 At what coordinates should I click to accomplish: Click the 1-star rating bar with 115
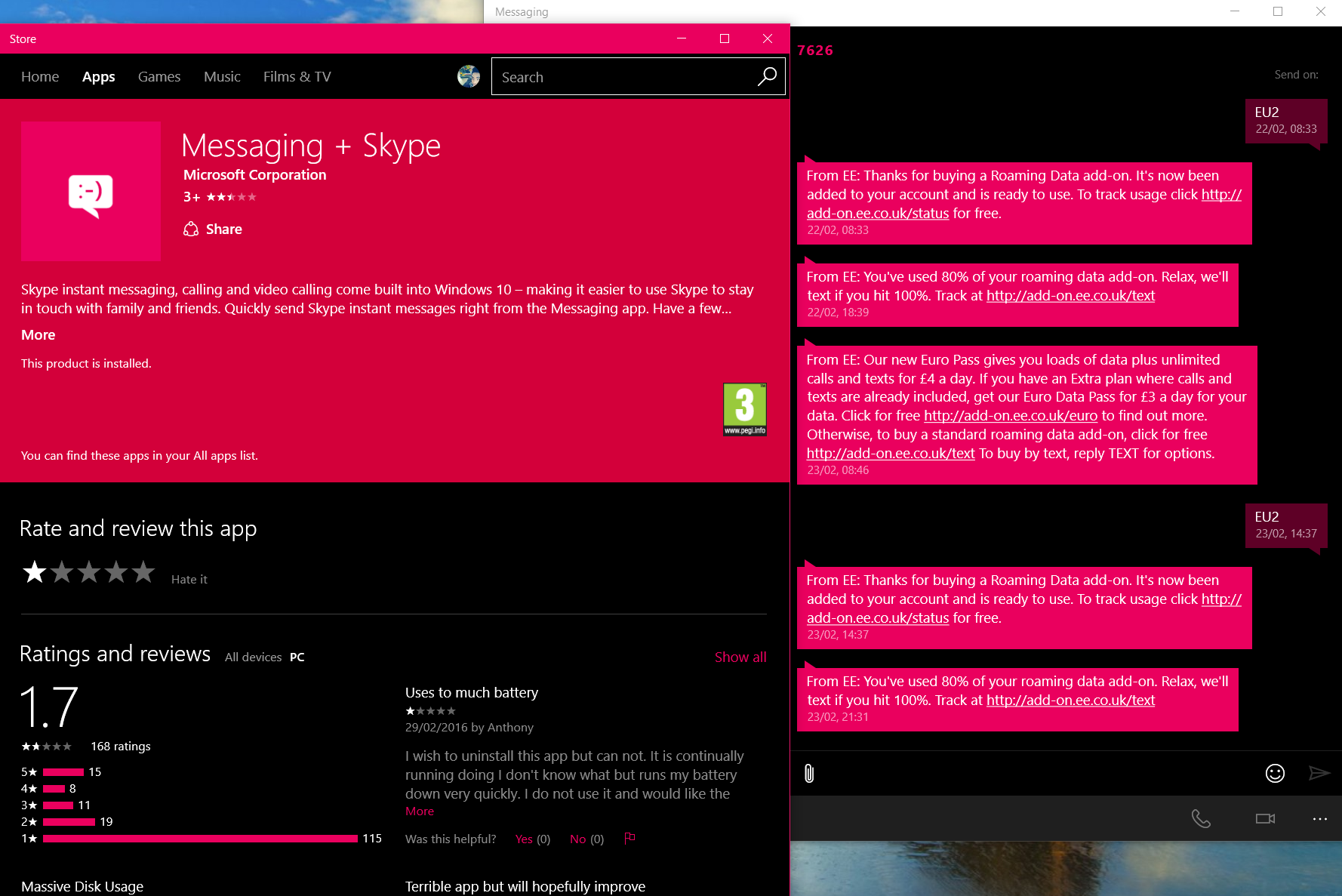click(x=200, y=838)
